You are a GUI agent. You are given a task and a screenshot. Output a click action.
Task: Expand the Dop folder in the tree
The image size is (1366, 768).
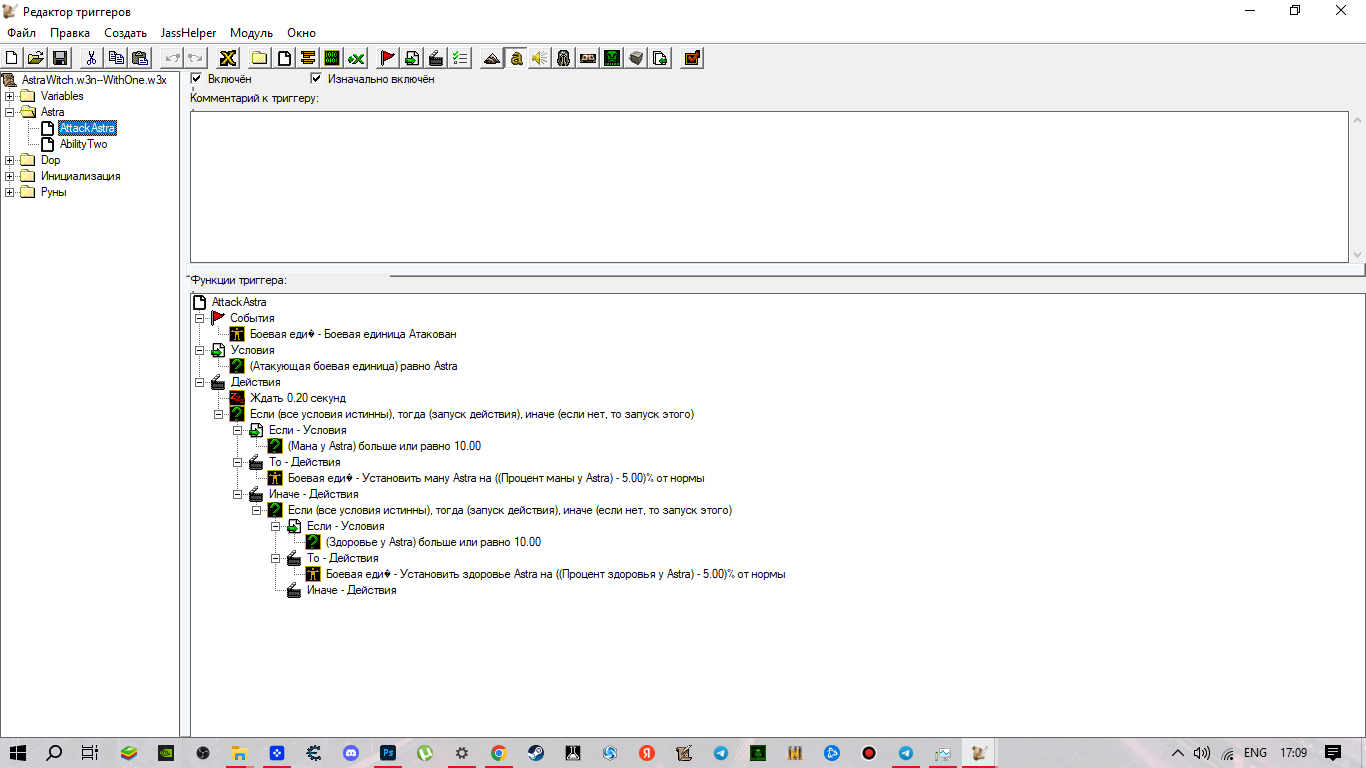tap(10, 160)
